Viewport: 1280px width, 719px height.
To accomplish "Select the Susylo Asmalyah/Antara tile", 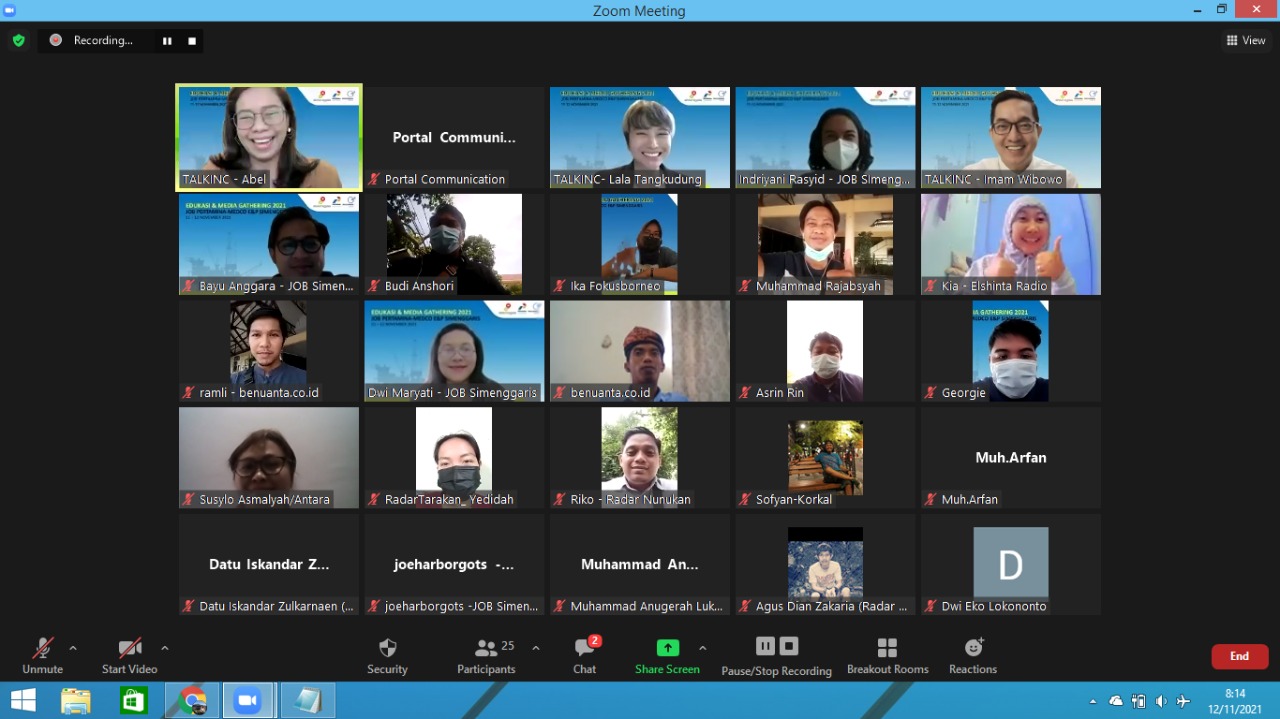I will pyautogui.click(x=269, y=458).
